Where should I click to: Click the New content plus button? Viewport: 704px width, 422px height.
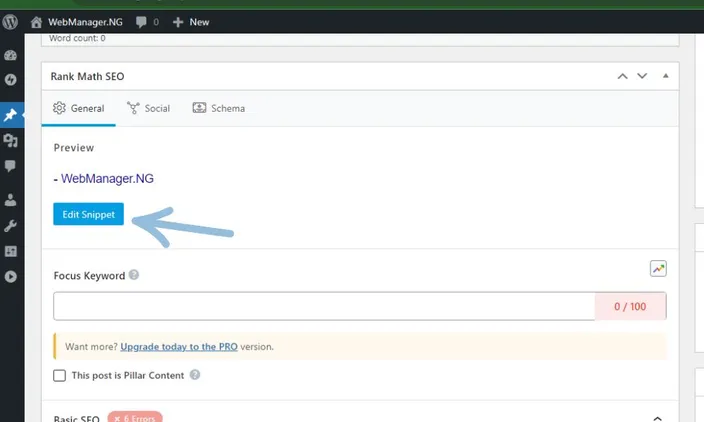pyautogui.click(x=191, y=22)
